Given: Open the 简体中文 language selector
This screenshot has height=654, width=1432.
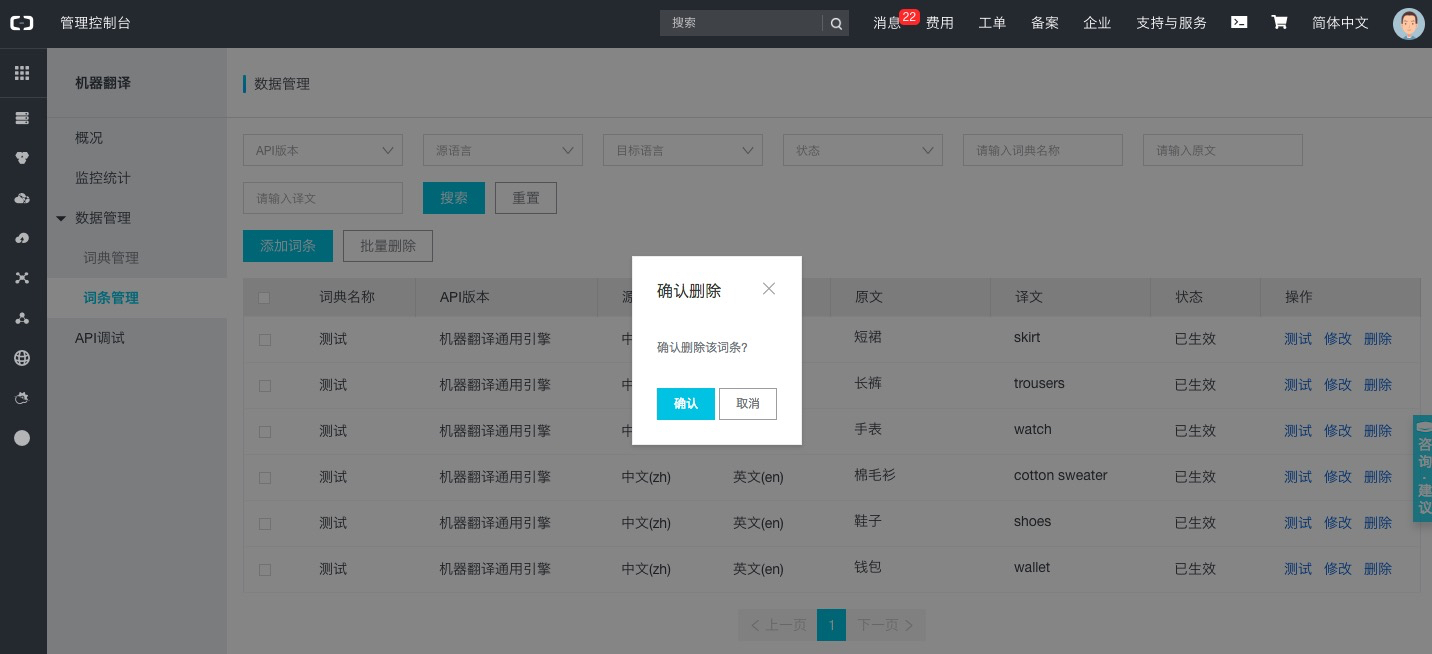Looking at the screenshot, I should [x=1340, y=23].
